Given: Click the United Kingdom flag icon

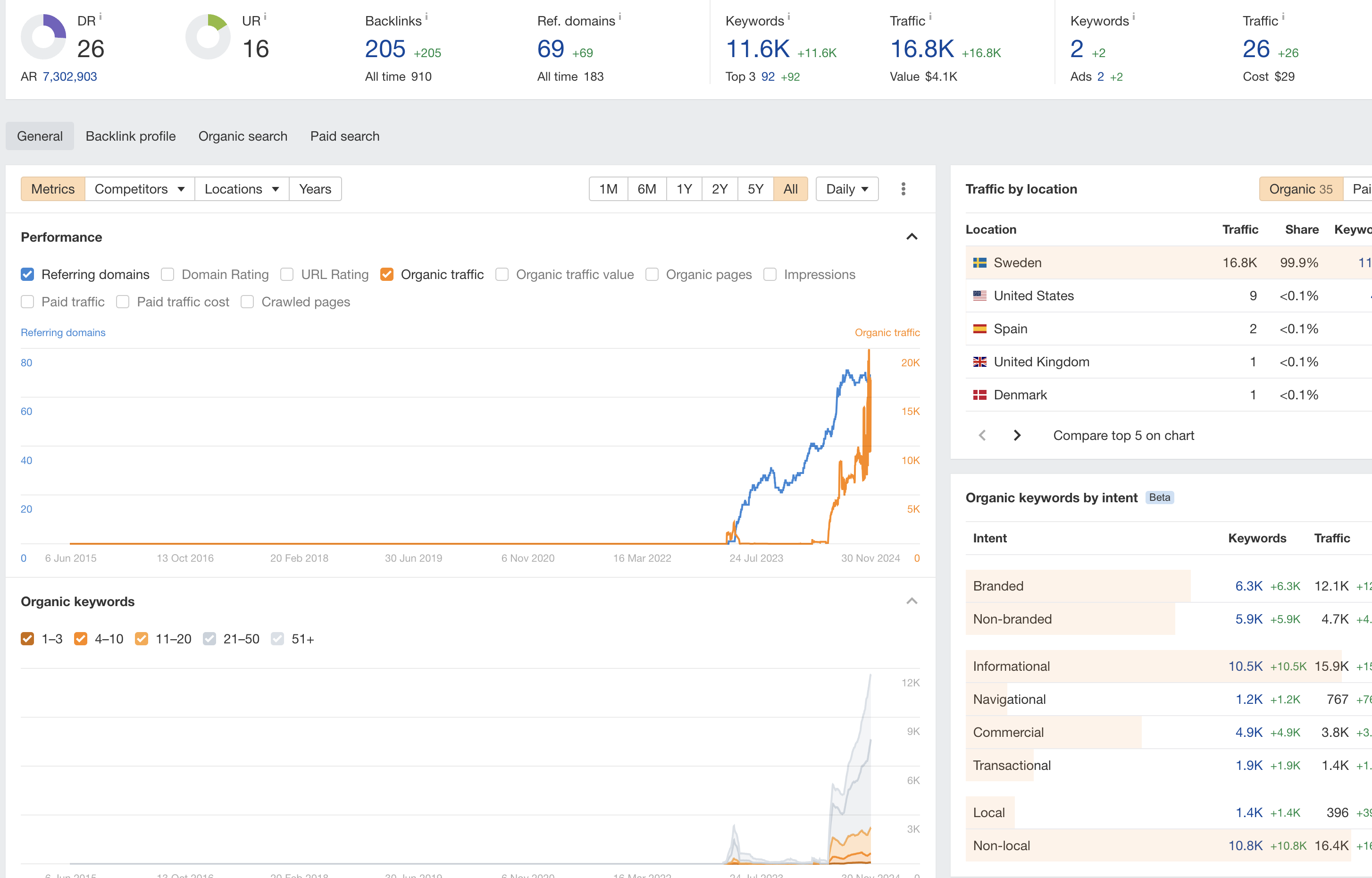Looking at the screenshot, I should [979, 362].
